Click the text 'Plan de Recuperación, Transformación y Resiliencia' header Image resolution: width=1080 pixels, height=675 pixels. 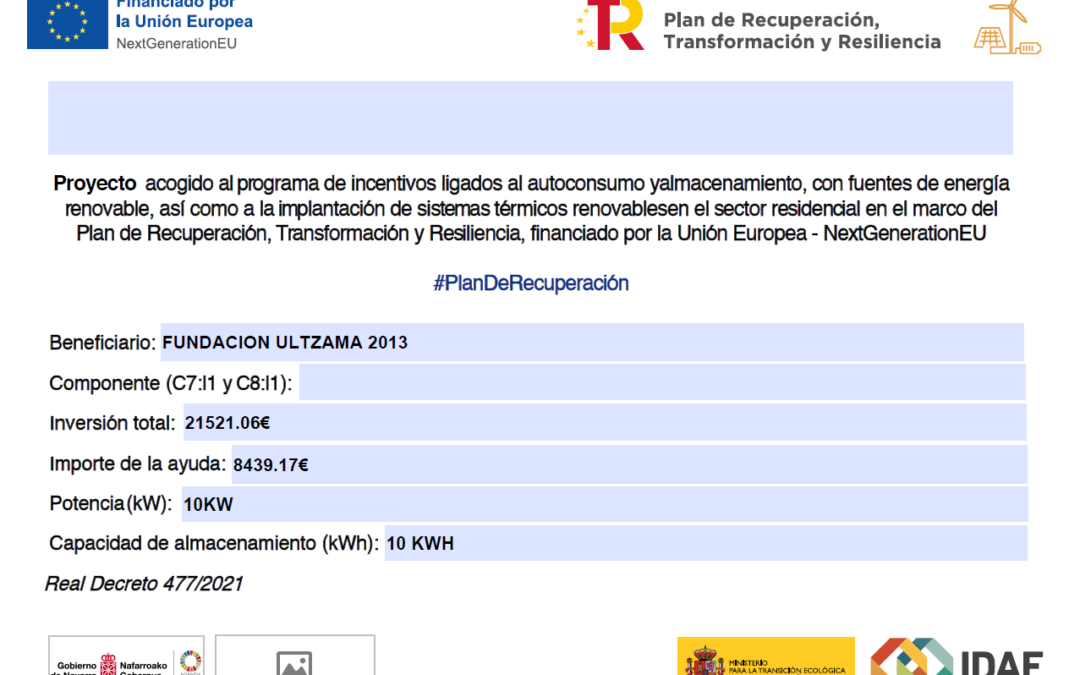click(802, 31)
